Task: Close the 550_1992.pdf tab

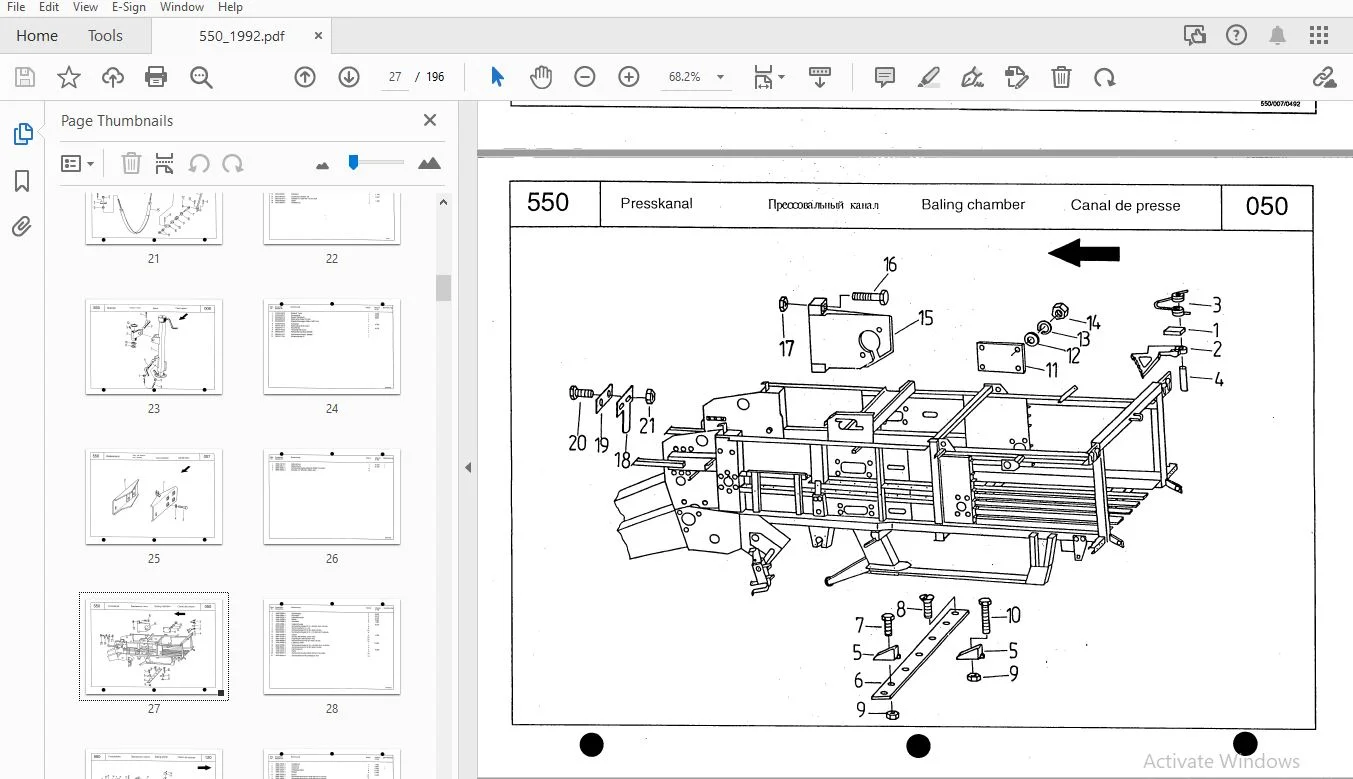Action: (x=318, y=35)
